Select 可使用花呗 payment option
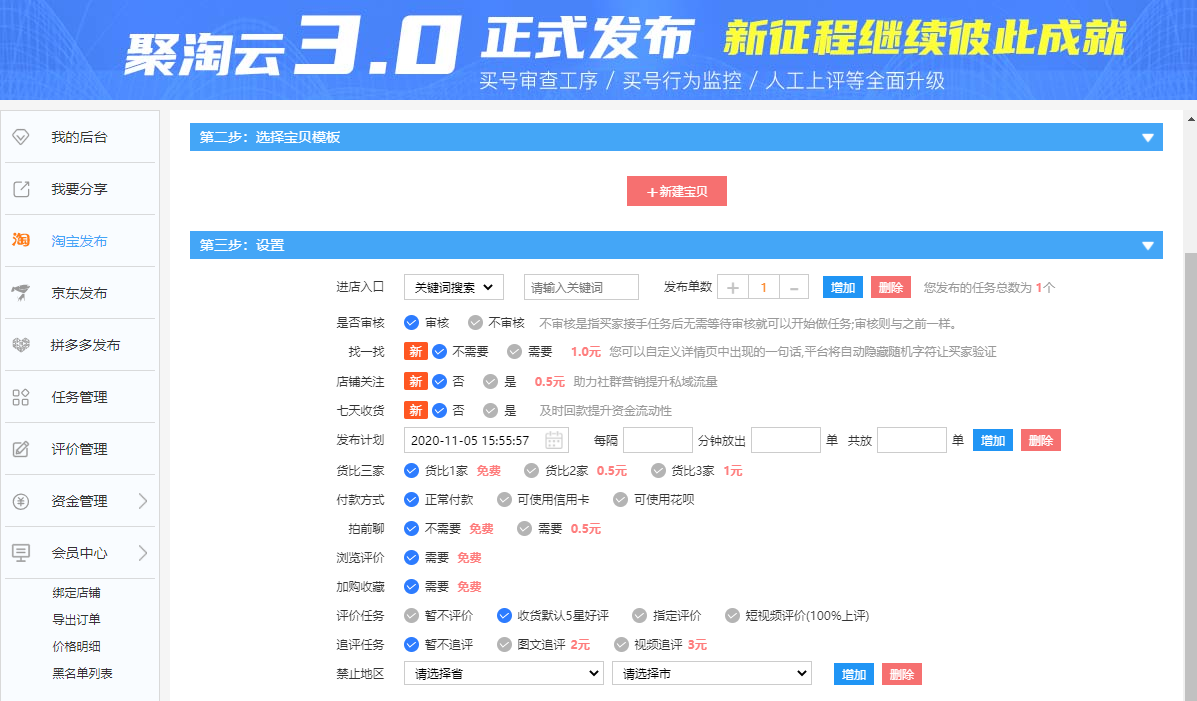Screen dimensions: 1197x701 (621, 499)
